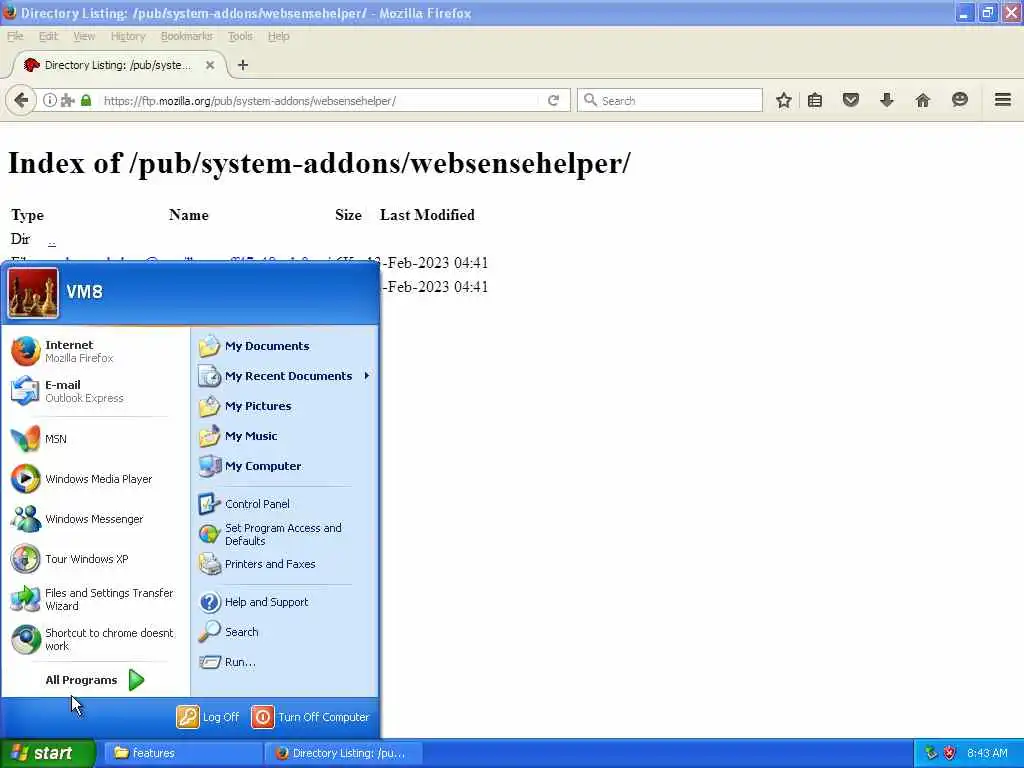Image resolution: width=1024 pixels, height=768 pixels.
Task: Click Turn Off Computer button
Action: point(311,717)
